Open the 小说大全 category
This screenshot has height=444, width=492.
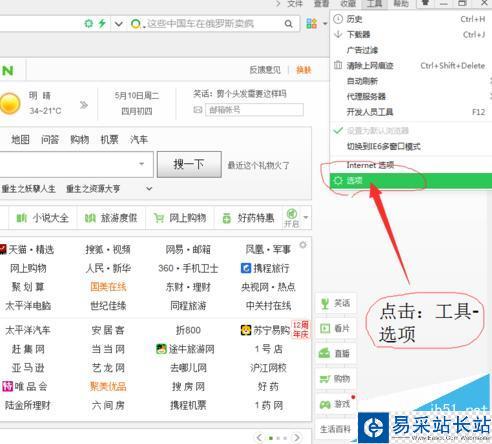click(43, 218)
